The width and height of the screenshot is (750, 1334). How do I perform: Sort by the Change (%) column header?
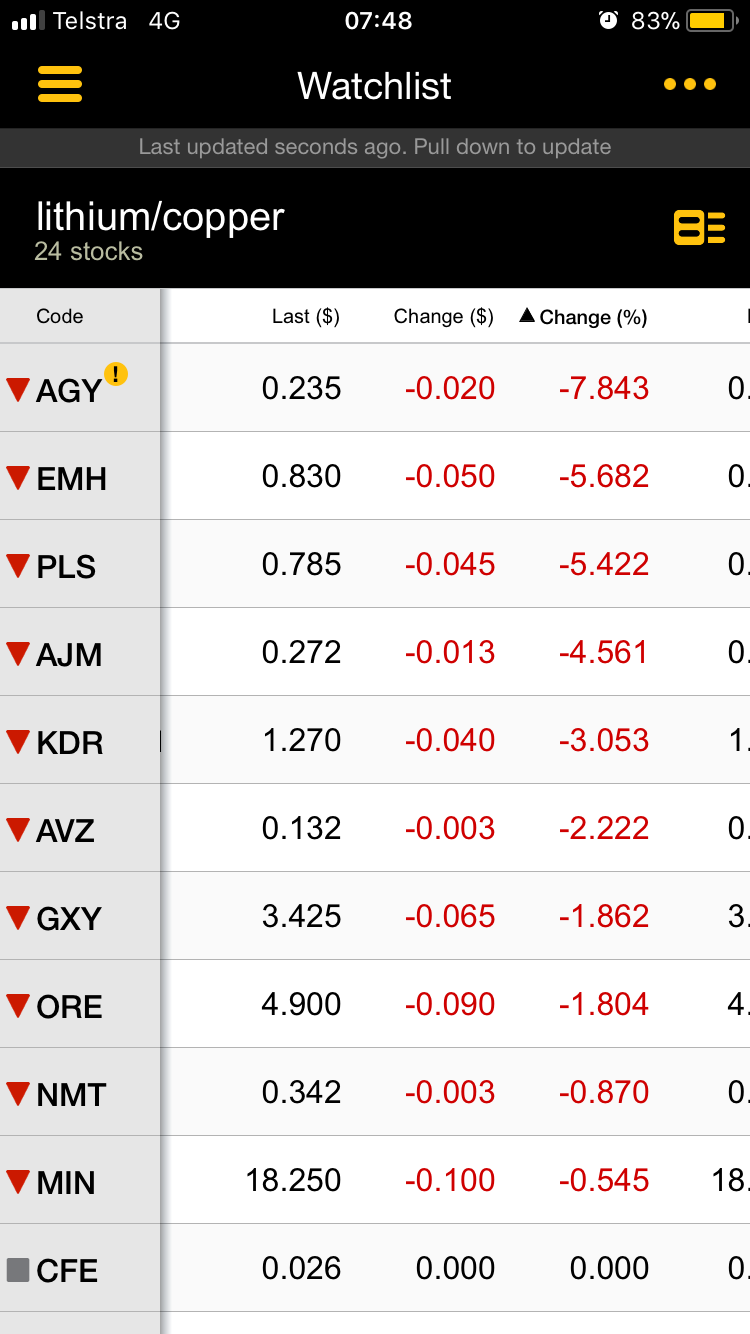point(583,317)
